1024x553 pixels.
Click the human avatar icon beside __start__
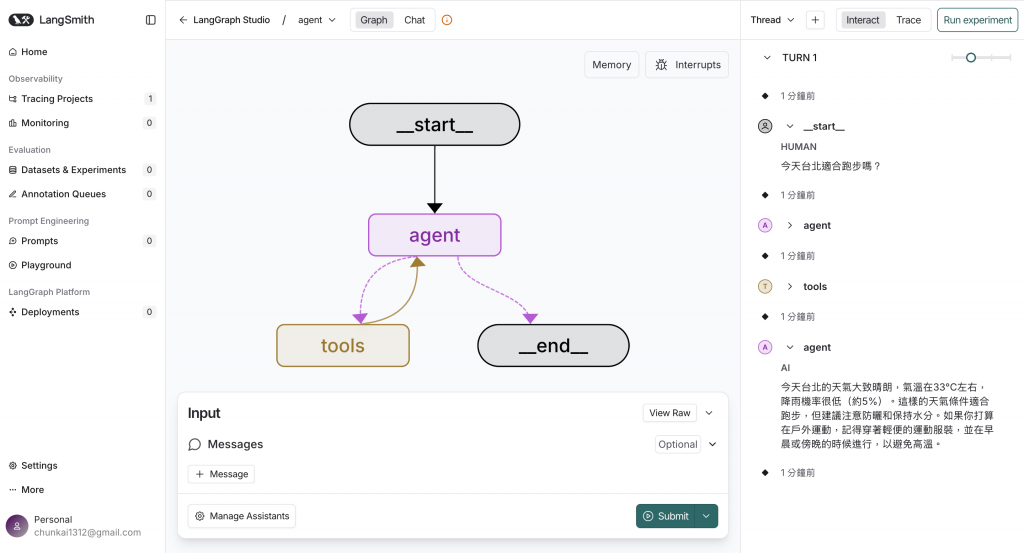(x=765, y=126)
